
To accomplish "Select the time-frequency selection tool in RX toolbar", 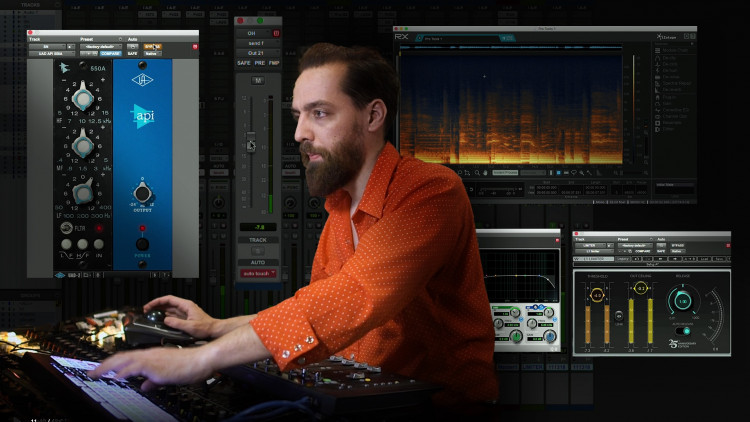I will click(559, 173).
